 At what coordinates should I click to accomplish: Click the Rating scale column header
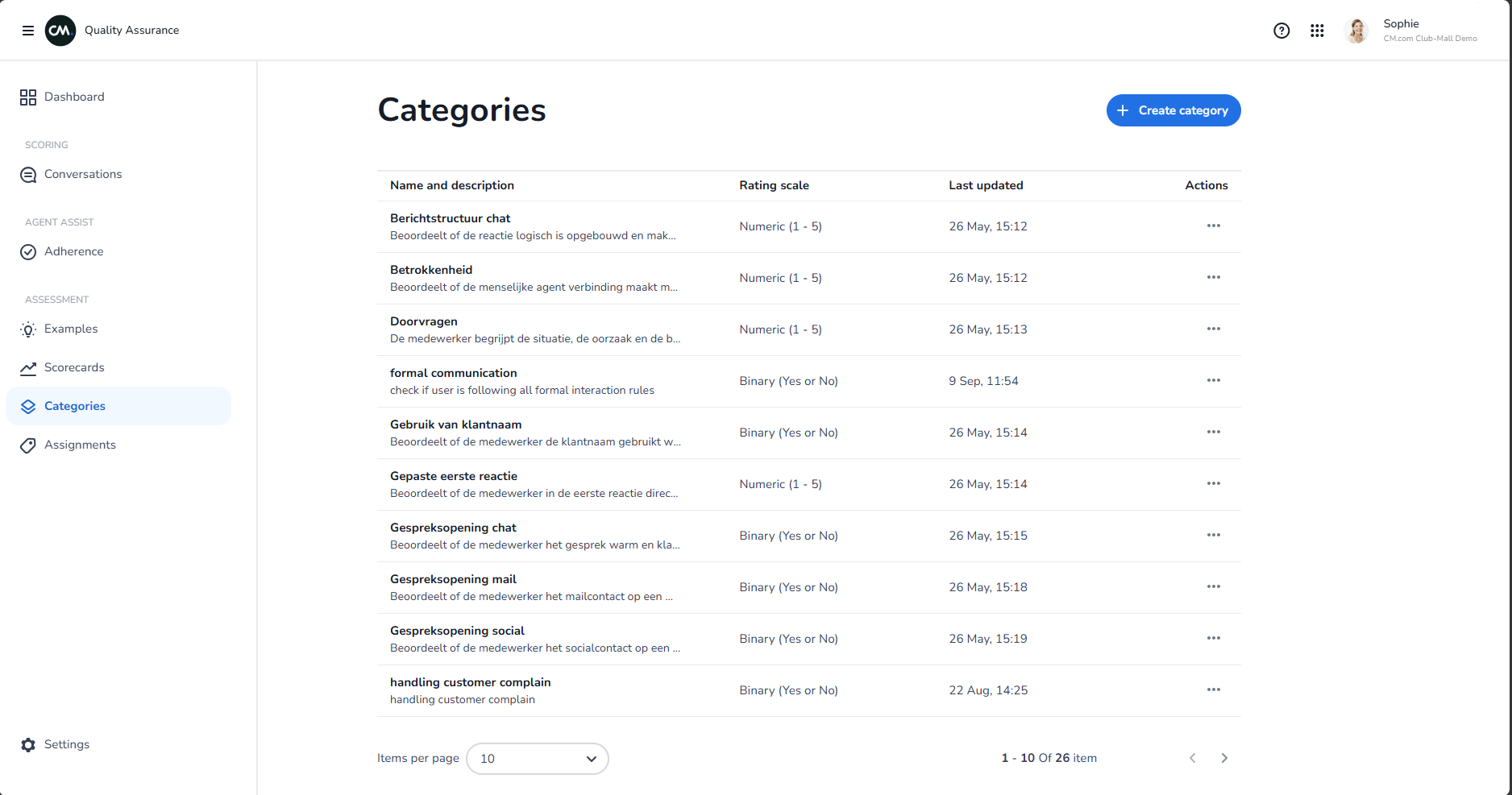(774, 185)
